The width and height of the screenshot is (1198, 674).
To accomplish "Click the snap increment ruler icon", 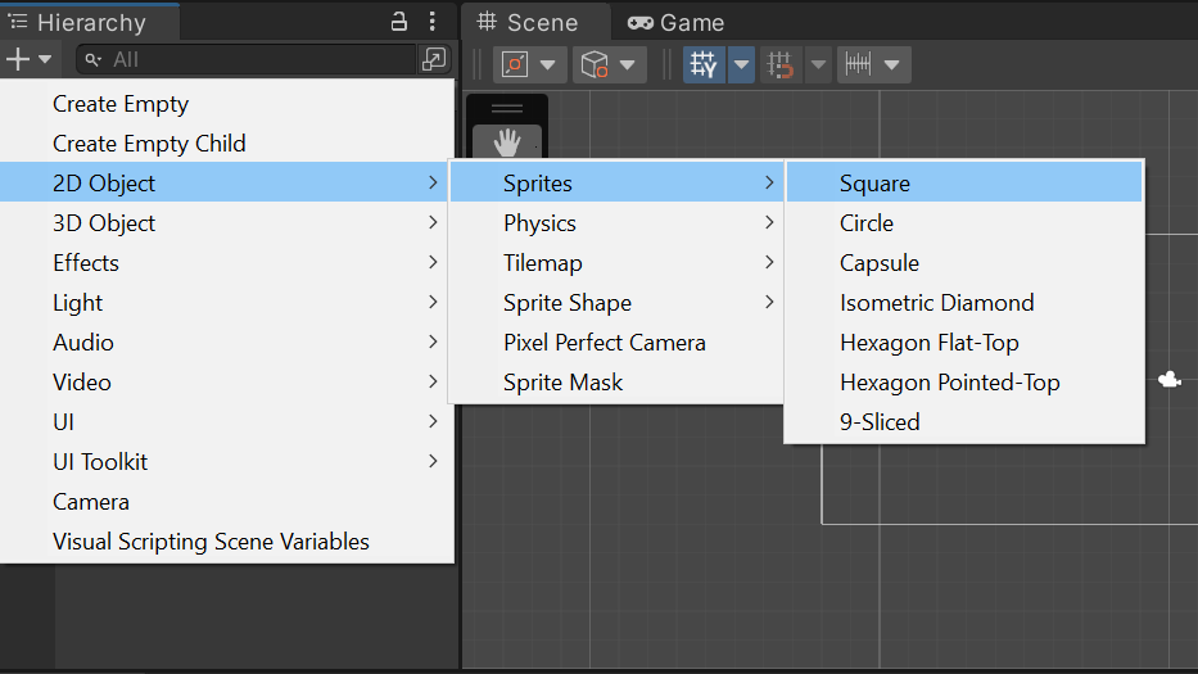I will [858, 64].
